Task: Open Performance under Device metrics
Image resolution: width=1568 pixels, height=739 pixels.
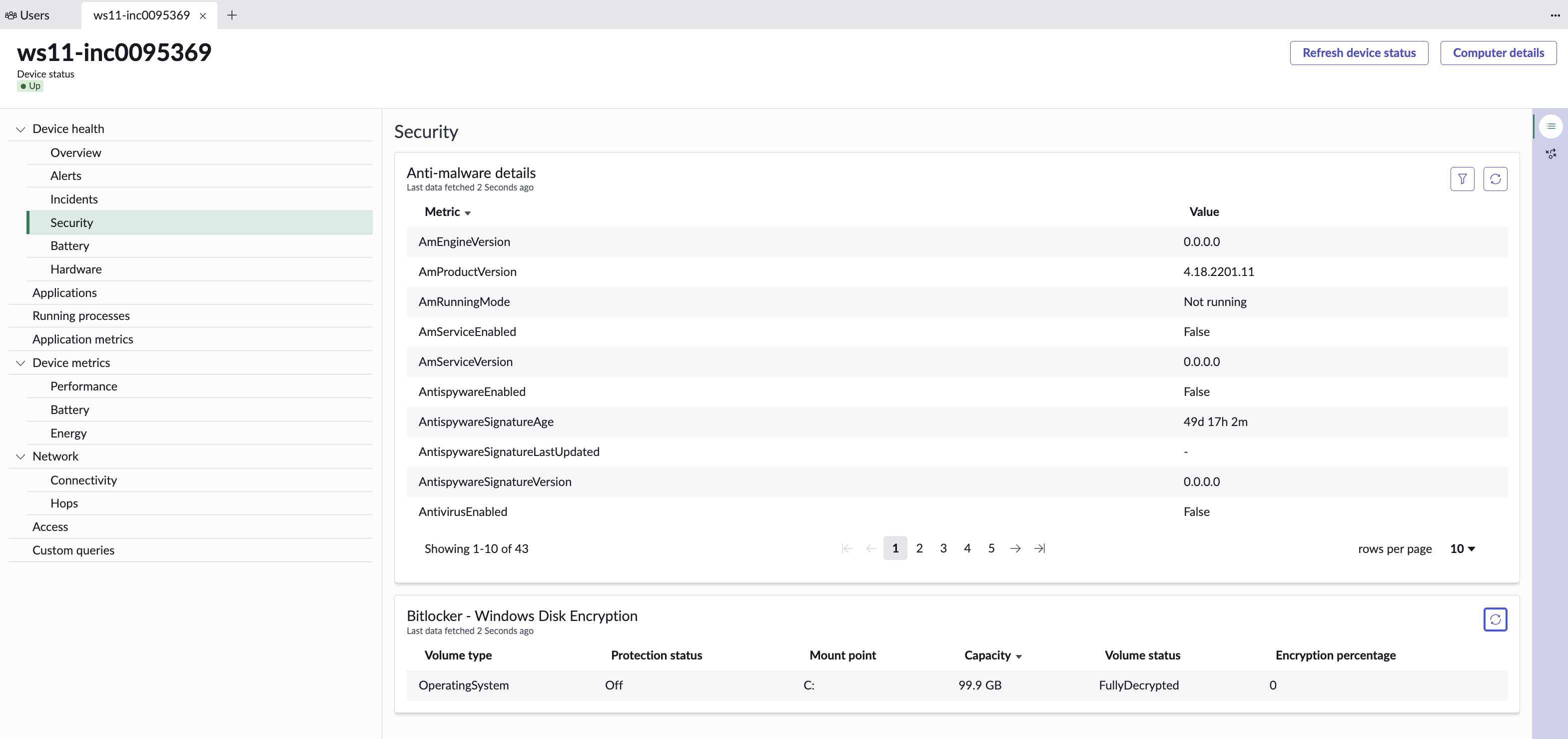Action: point(200,386)
